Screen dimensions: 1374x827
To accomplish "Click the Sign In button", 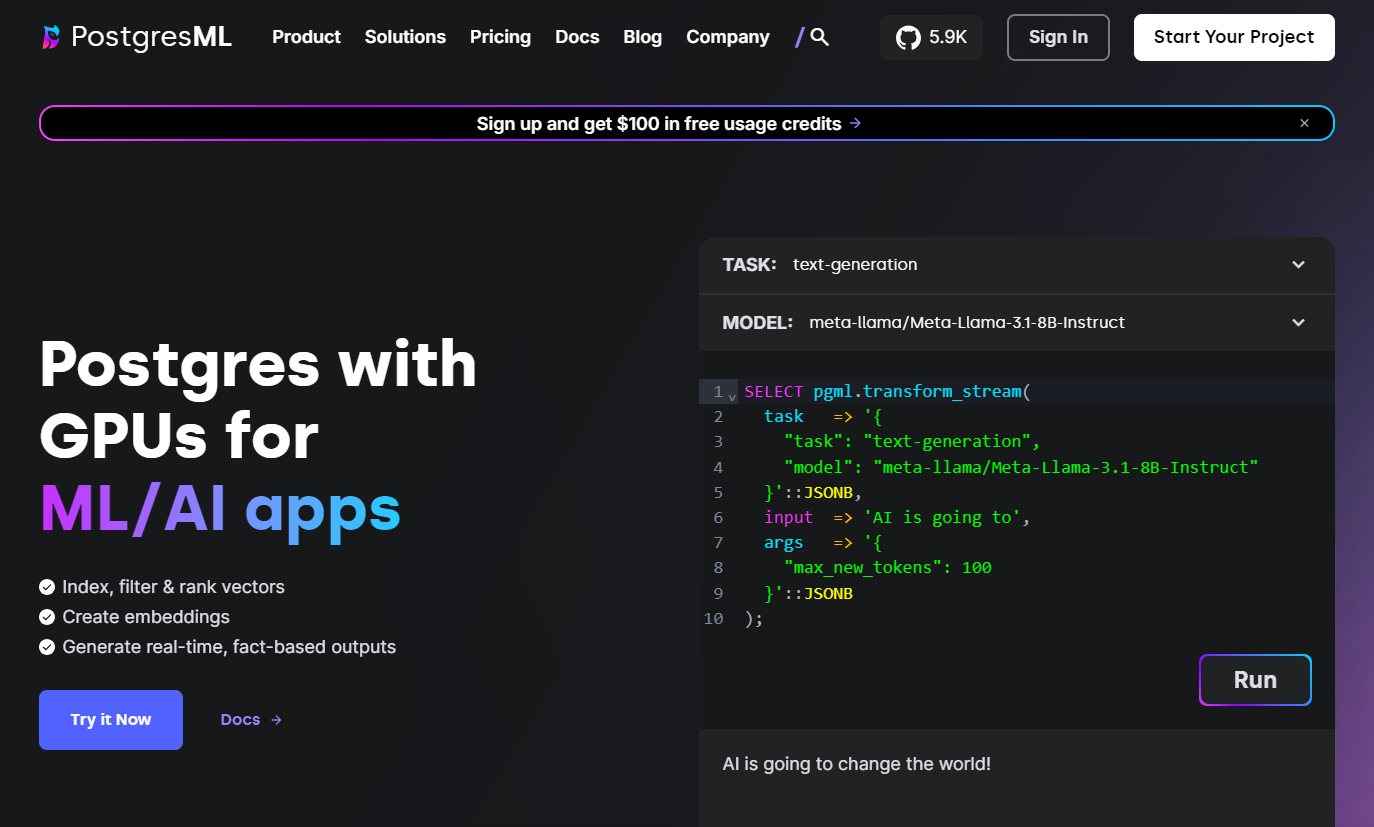I will click(x=1058, y=37).
